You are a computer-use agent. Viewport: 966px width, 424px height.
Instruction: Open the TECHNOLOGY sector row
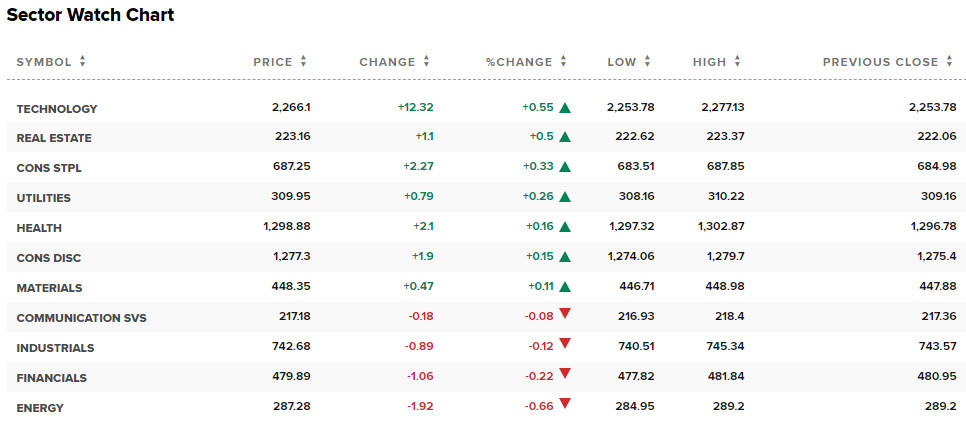tap(57, 109)
